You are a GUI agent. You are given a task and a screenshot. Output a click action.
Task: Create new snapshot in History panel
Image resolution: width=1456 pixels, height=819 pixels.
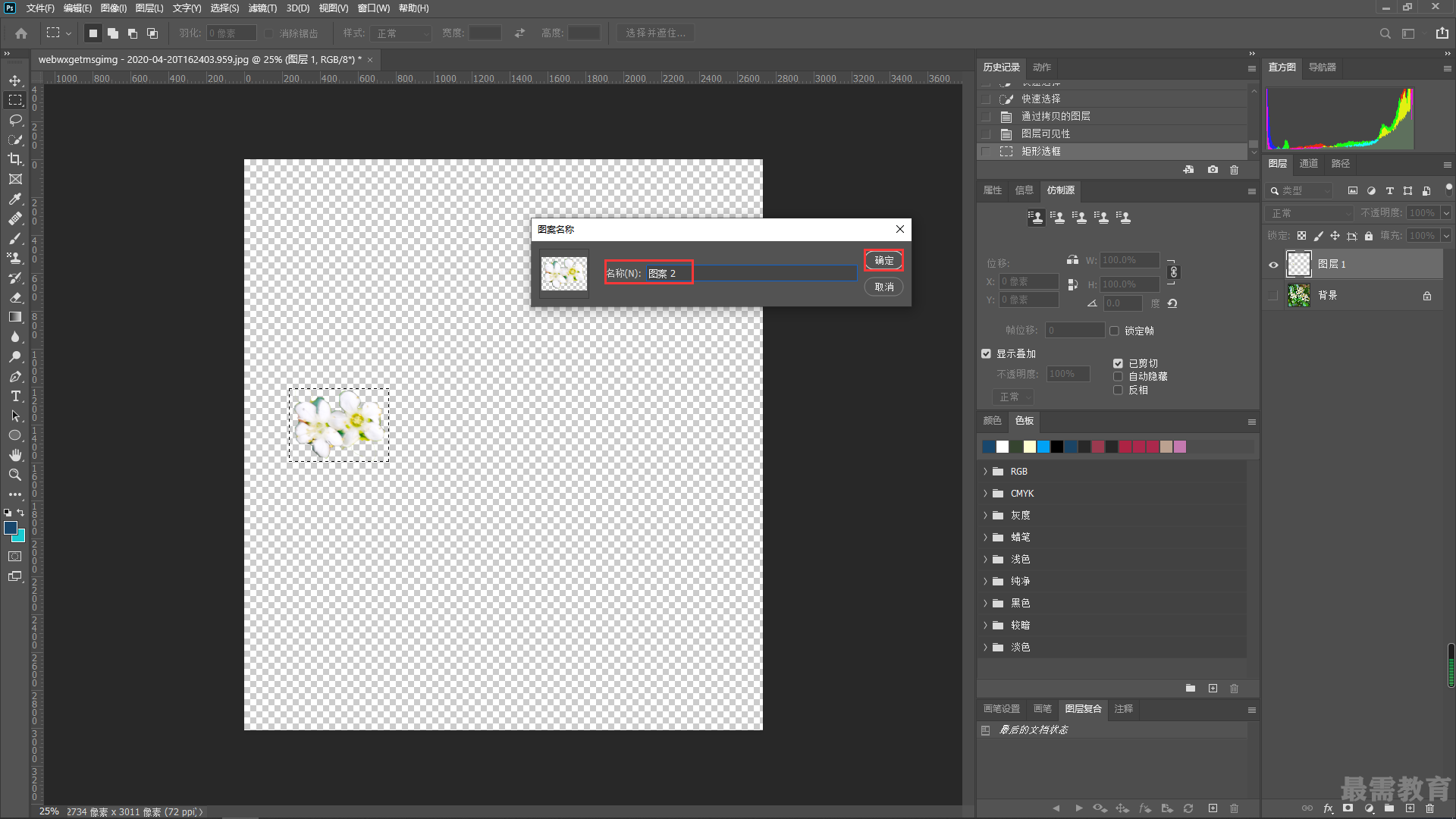coord(1213,170)
